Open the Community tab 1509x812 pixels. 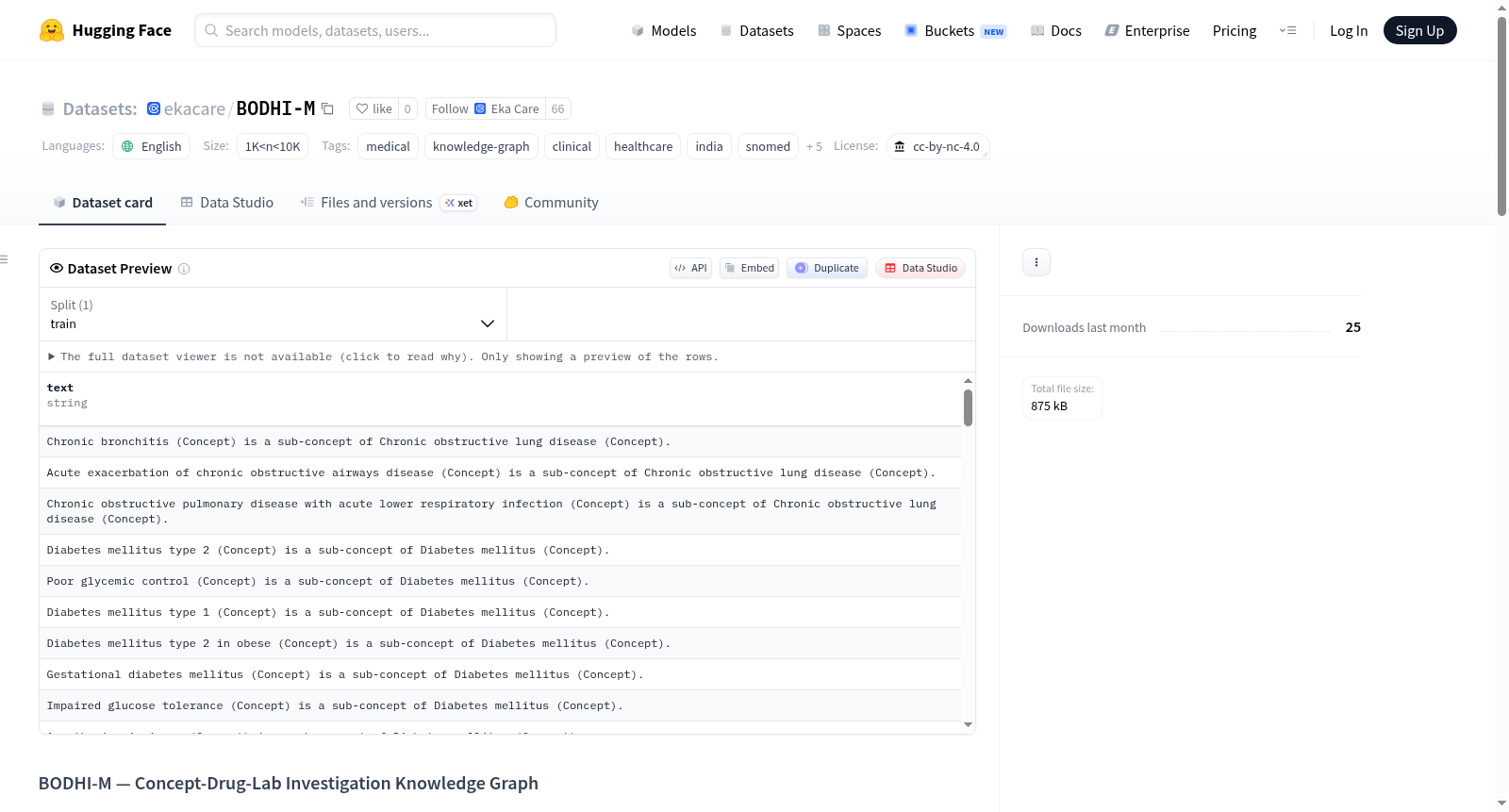coord(551,203)
